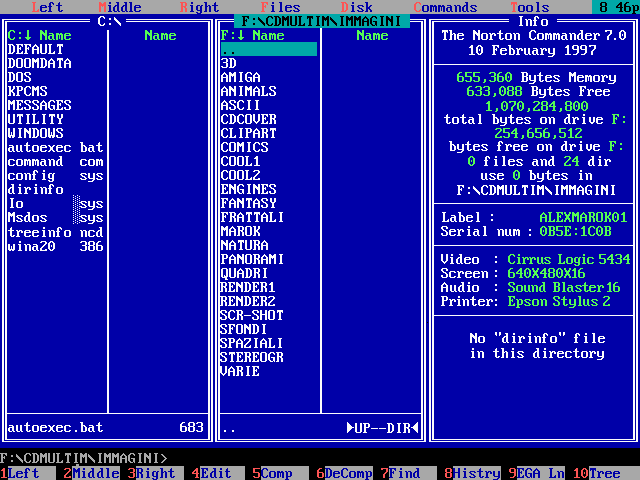Select the COOL2 folder
Viewport: 640px width, 480px height.
coord(240,175)
